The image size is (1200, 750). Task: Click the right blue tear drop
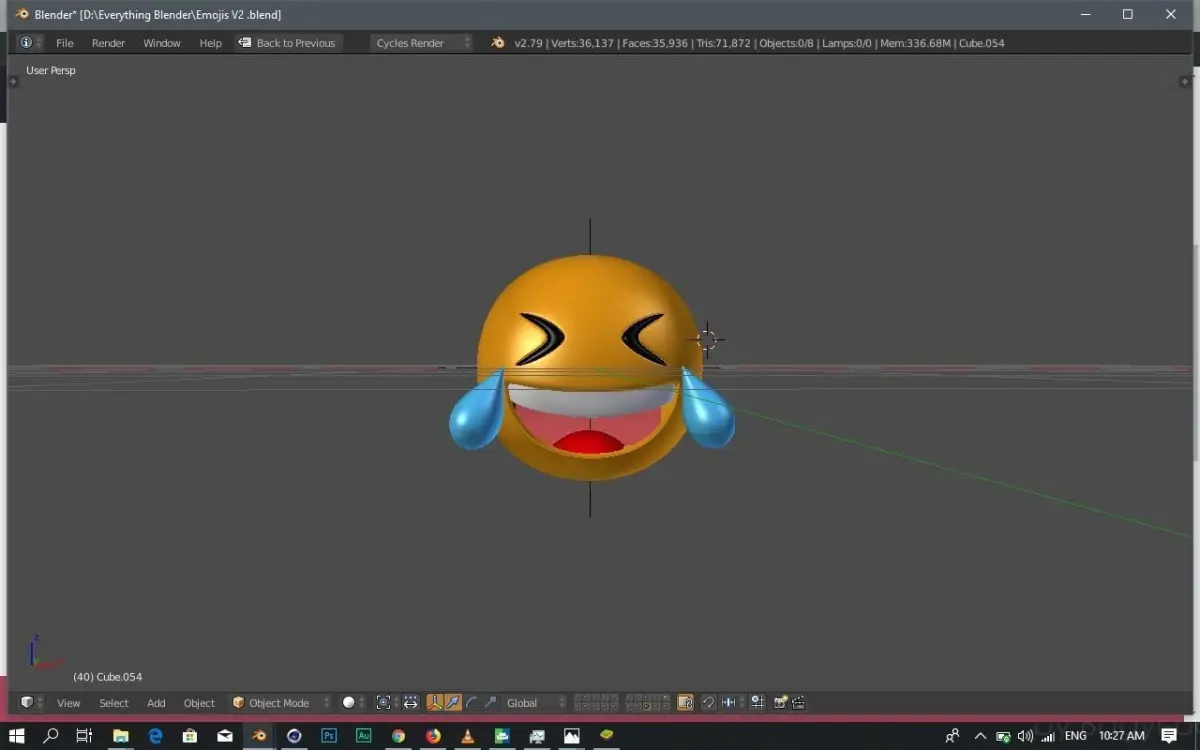[x=708, y=408]
